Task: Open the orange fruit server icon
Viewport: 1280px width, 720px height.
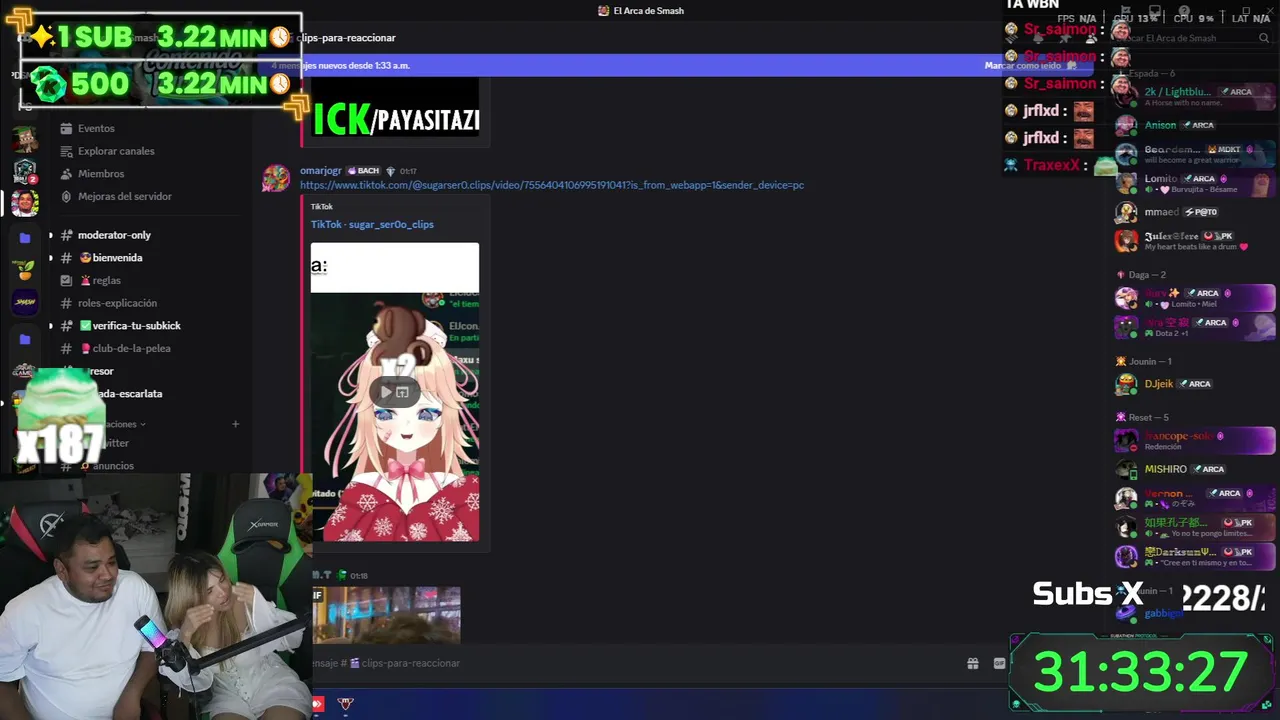Action: pos(24,269)
